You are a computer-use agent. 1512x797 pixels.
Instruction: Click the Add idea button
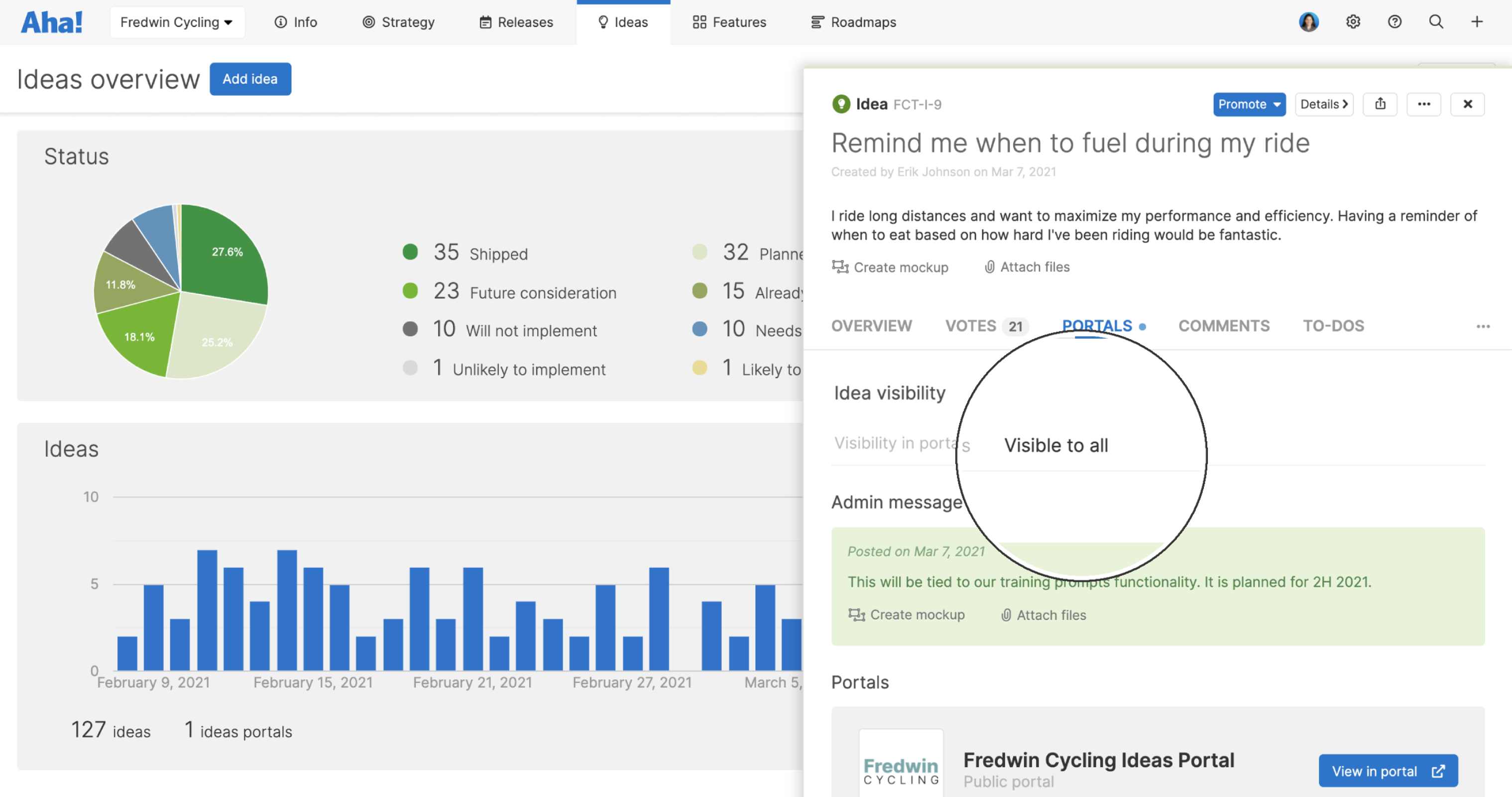250,79
